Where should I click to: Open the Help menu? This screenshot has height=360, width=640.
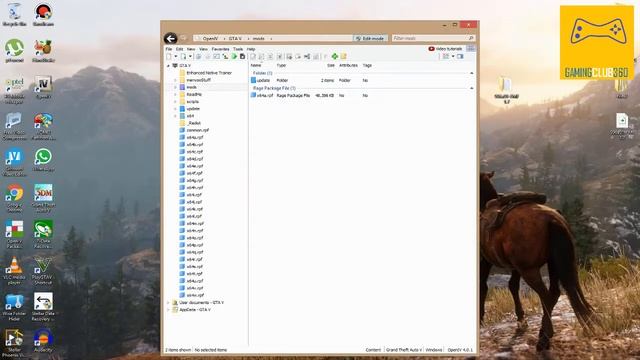(251, 49)
